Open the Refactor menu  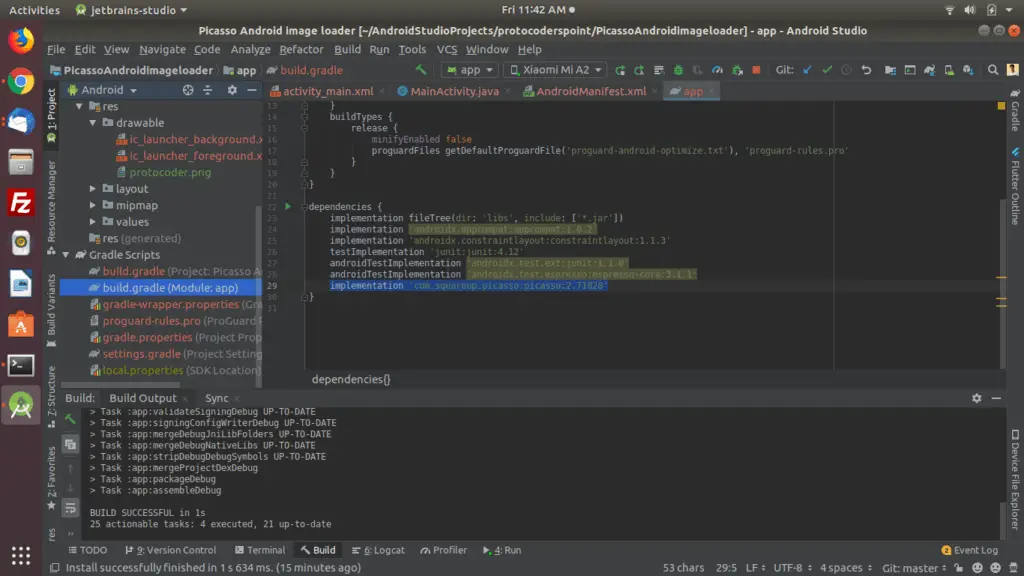[x=301, y=50]
